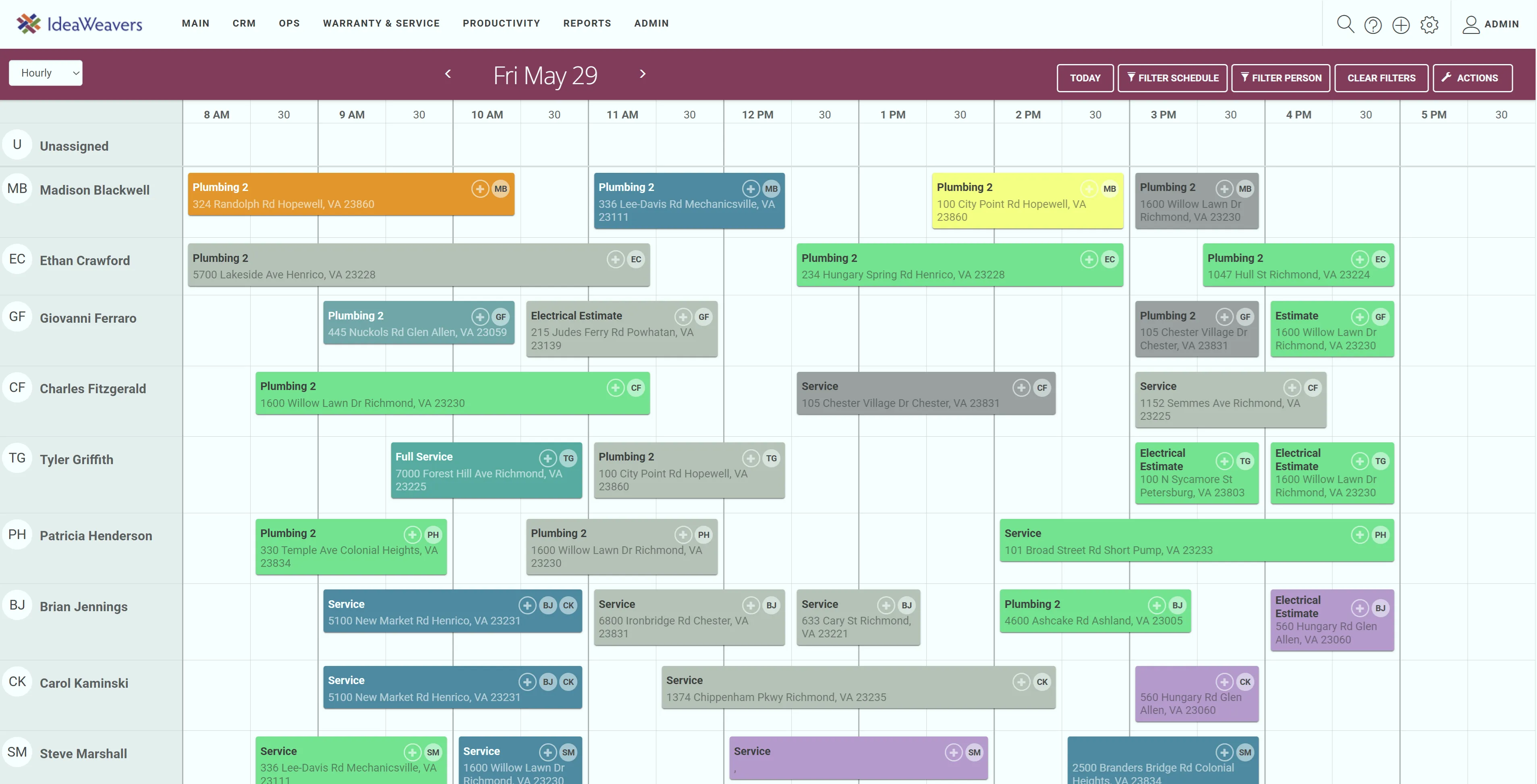This screenshot has width=1537, height=784.
Task: Select Giovanni Ferraro in the person list
Action: pyautogui.click(x=88, y=318)
